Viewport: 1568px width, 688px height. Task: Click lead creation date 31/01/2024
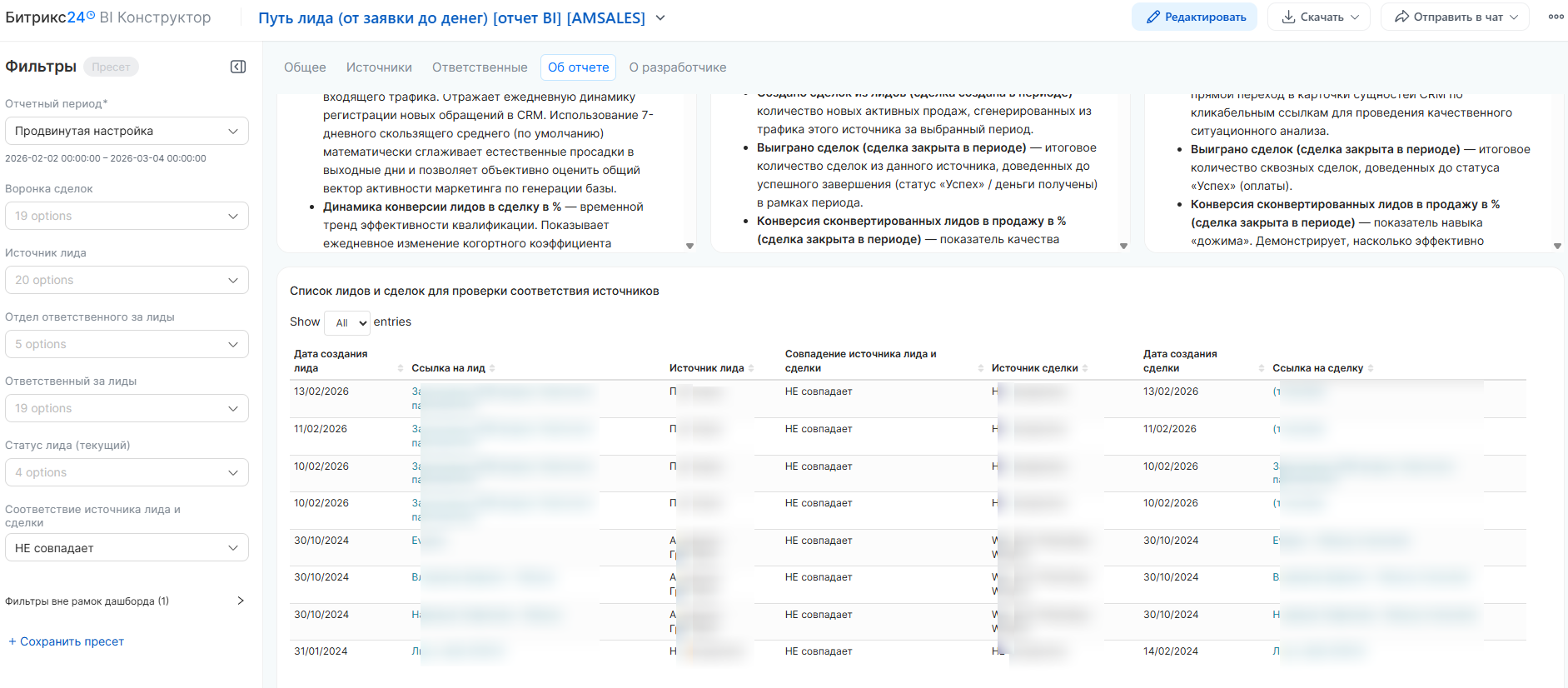coord(321,651)
